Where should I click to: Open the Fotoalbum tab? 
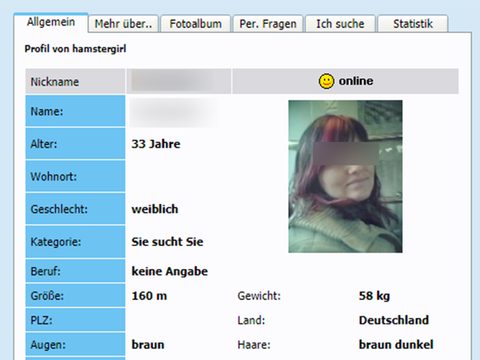(x=196, y=24)
